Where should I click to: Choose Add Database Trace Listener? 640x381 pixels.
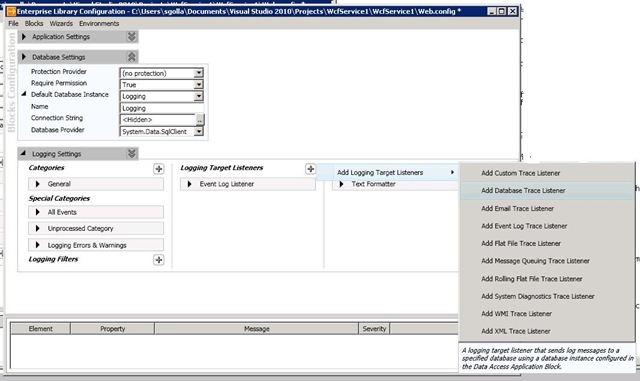[547, 191]
